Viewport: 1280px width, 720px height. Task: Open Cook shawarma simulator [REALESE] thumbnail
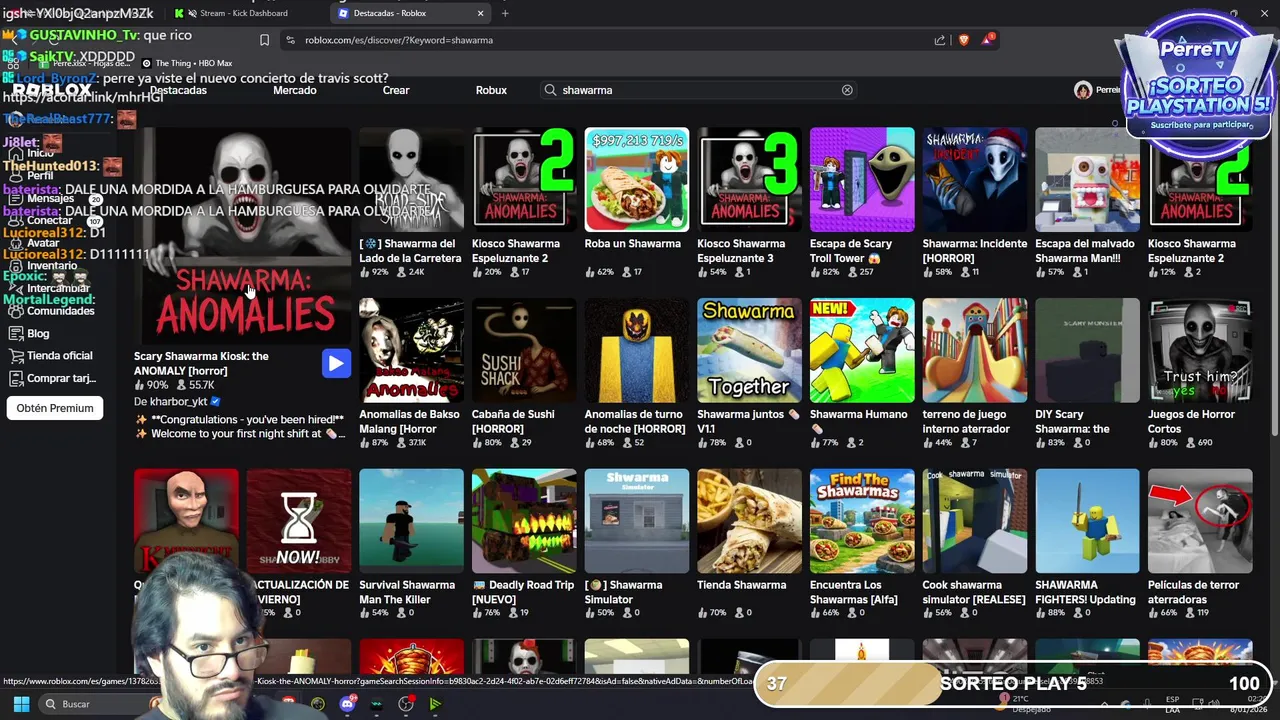click(975, 521)
